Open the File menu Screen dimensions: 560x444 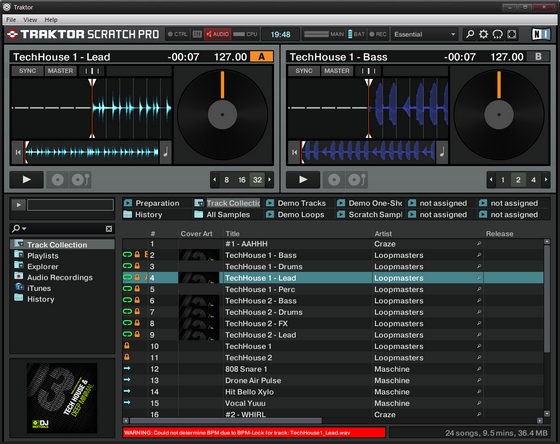tap(11, 20)
